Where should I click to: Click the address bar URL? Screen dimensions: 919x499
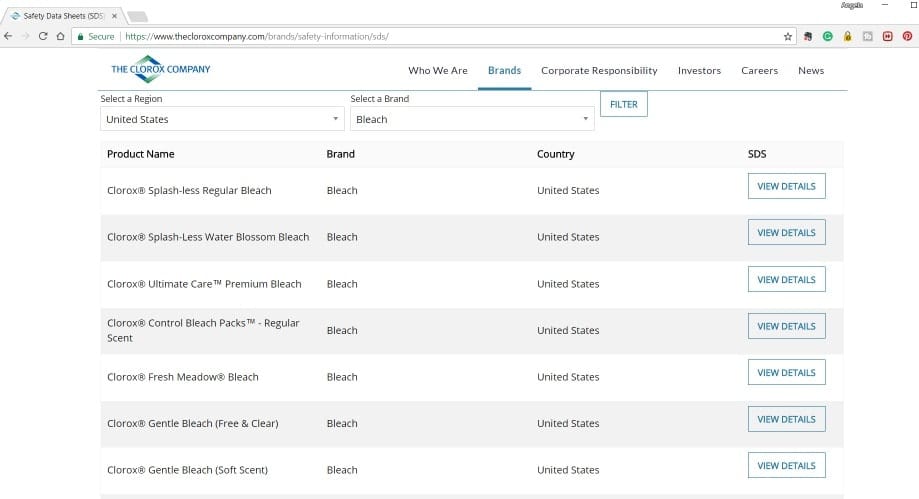click(x=257, y=36)
